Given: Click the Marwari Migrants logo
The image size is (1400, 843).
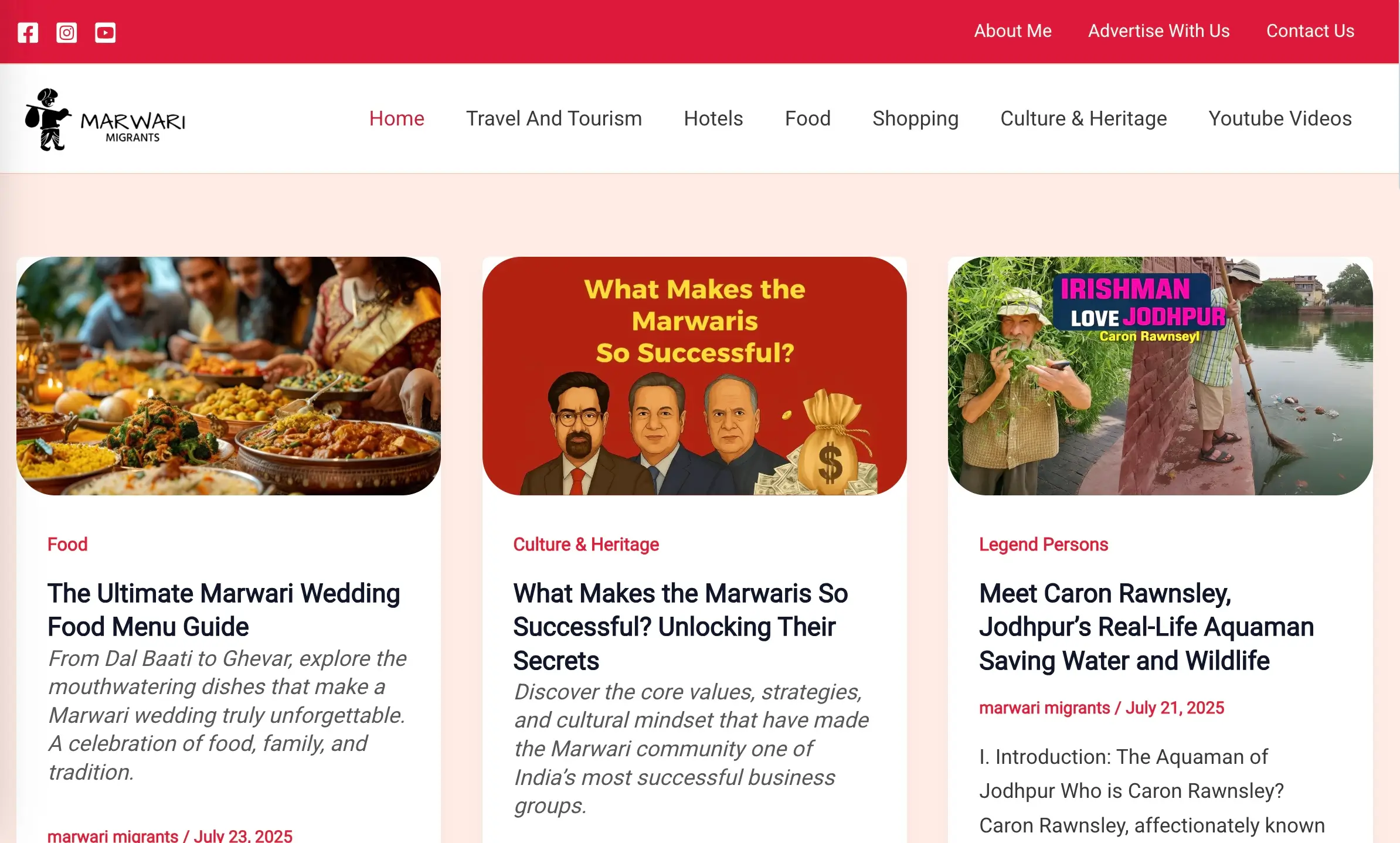Looking at the screenshot, I should [x=106, y=119].
